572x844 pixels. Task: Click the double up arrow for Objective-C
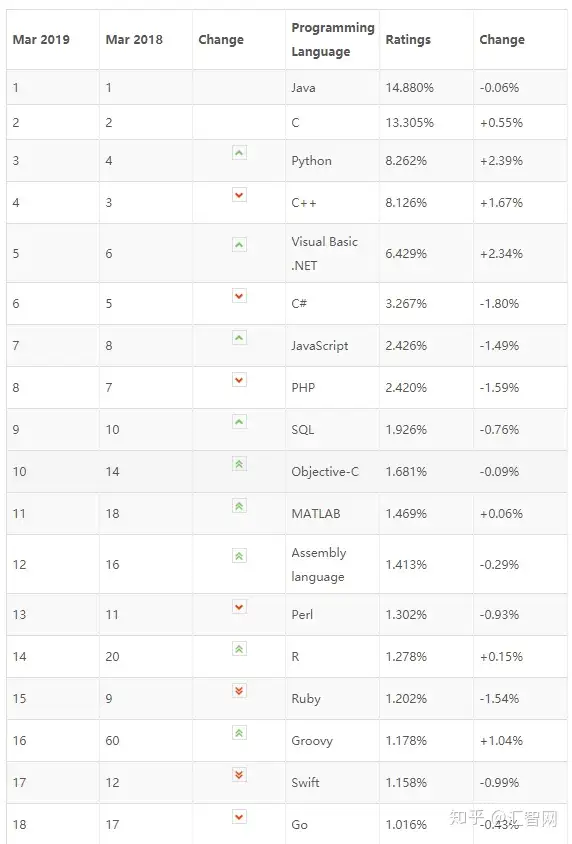(x=239, y=463)
